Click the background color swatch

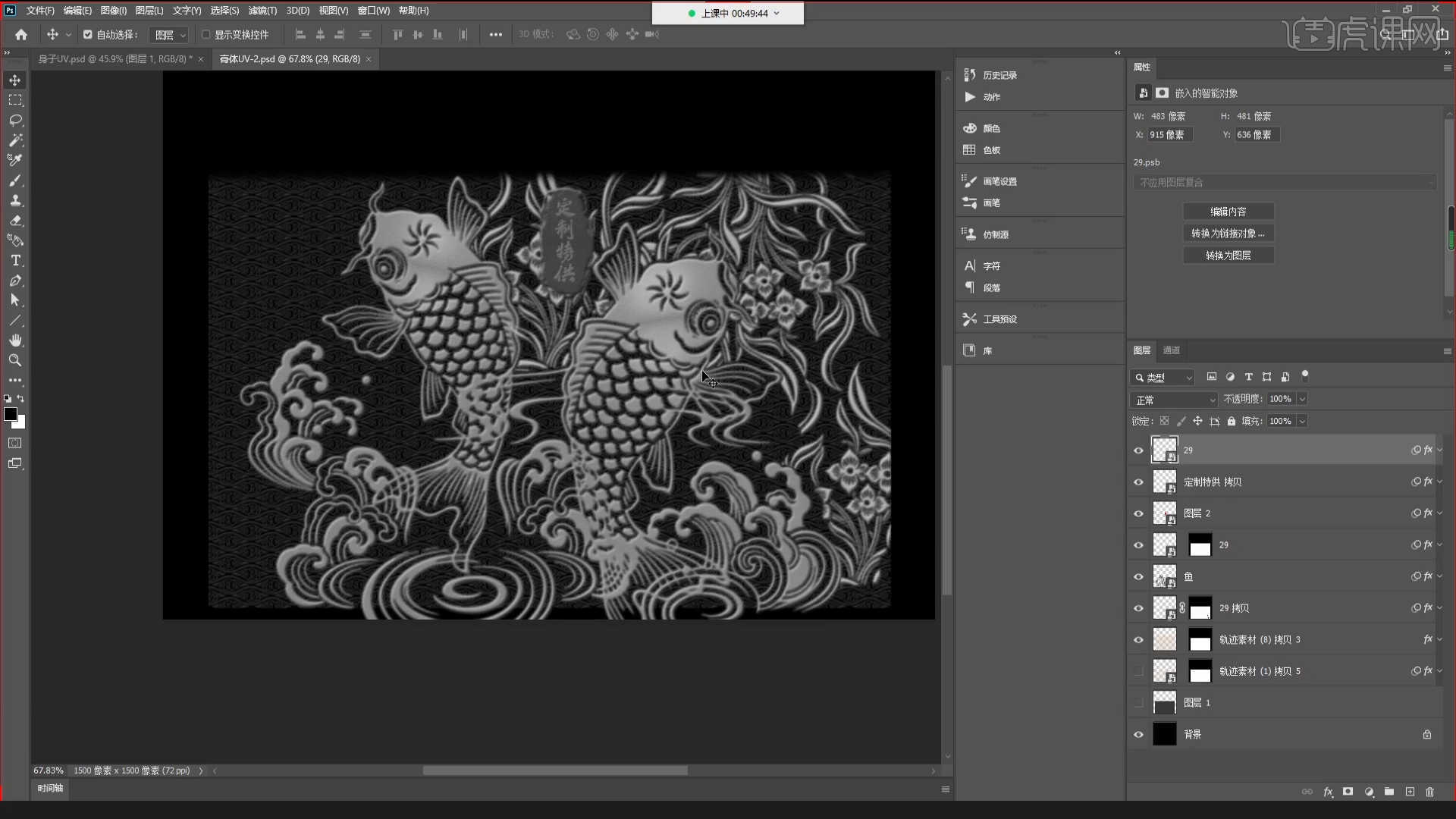[20, 424]
